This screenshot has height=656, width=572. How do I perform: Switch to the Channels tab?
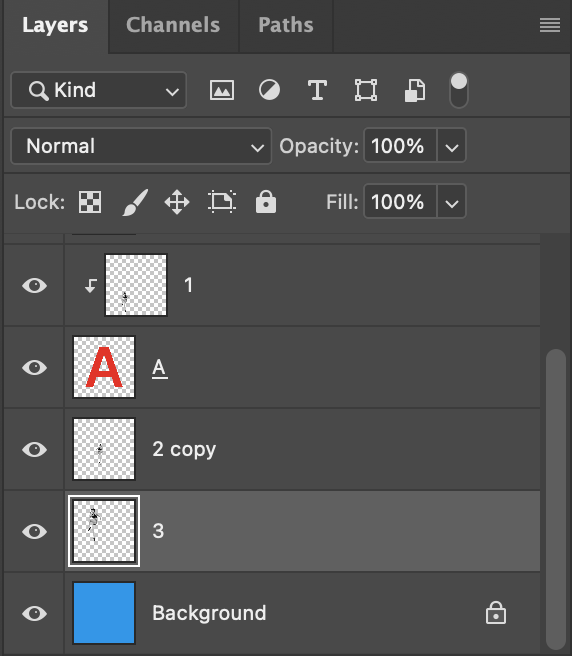(x=173, y=25)
